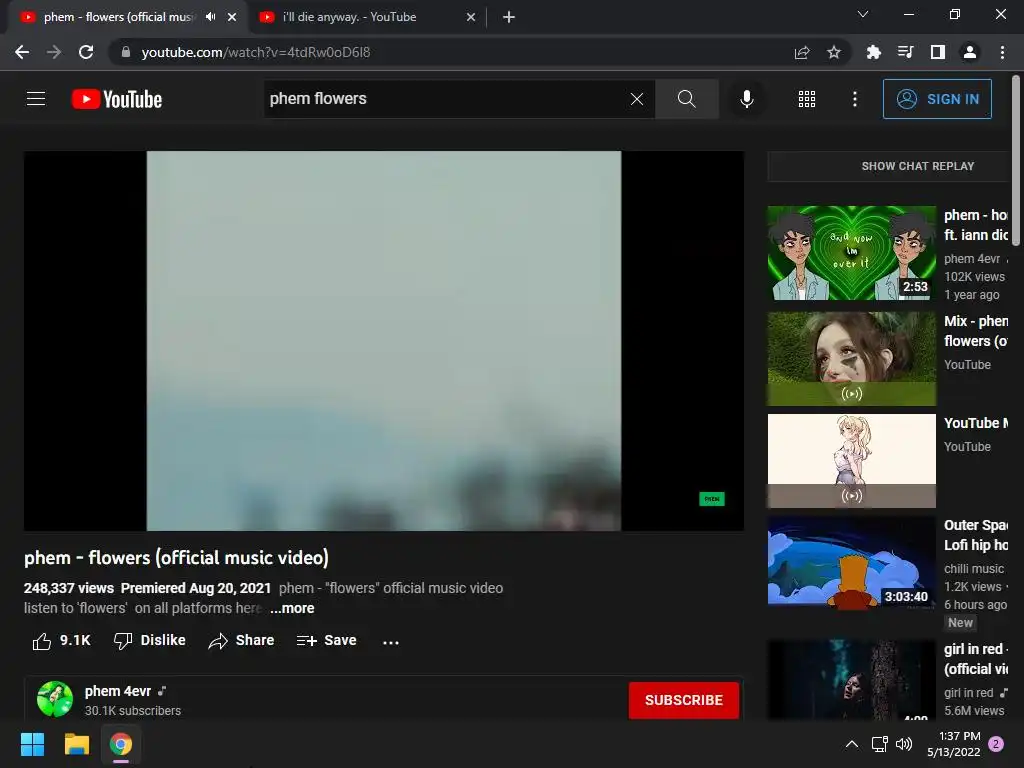
Task: Open network status tray icon
Action: tap(880, 744)
